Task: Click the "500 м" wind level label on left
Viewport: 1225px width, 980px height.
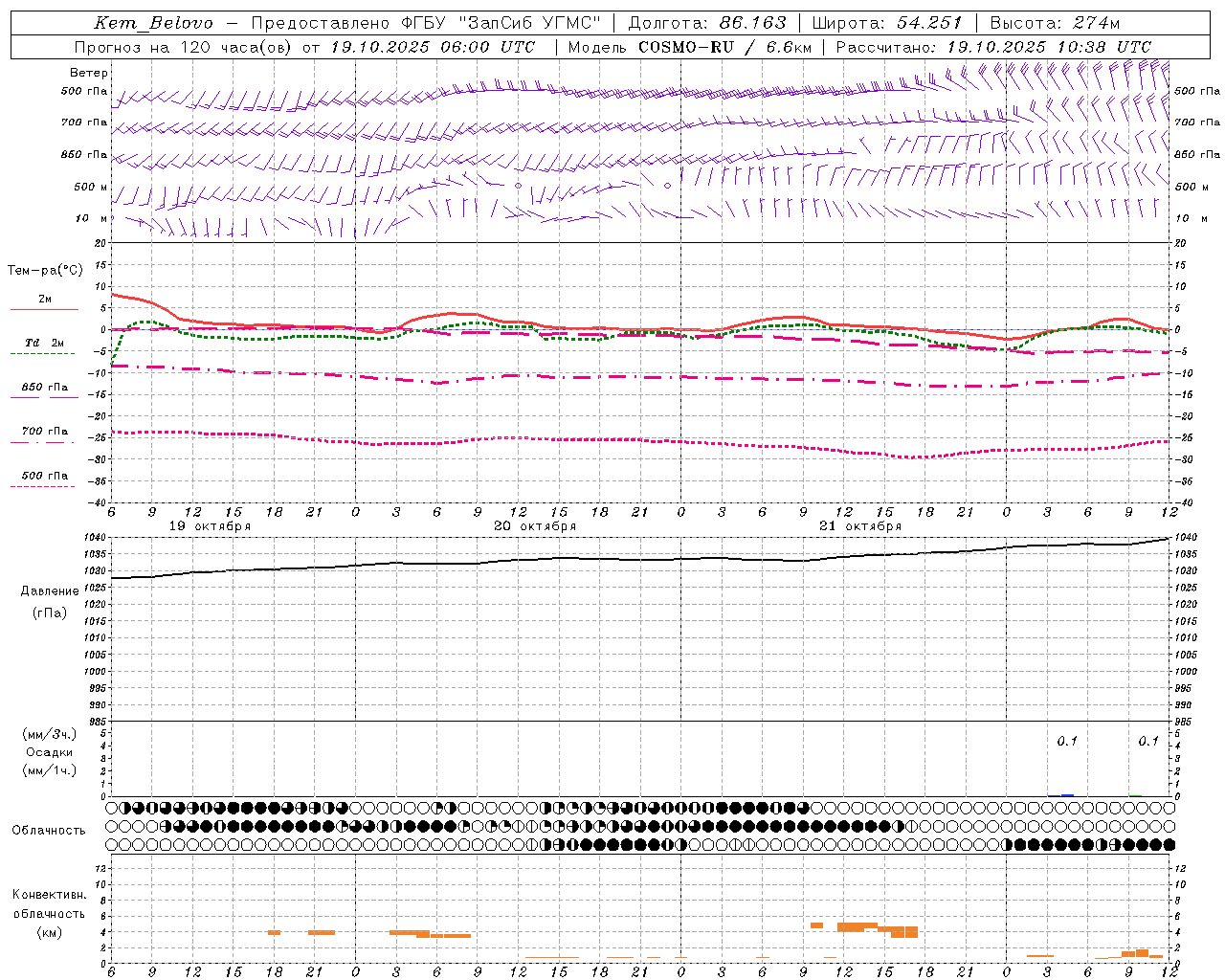Action: (90, 187)
